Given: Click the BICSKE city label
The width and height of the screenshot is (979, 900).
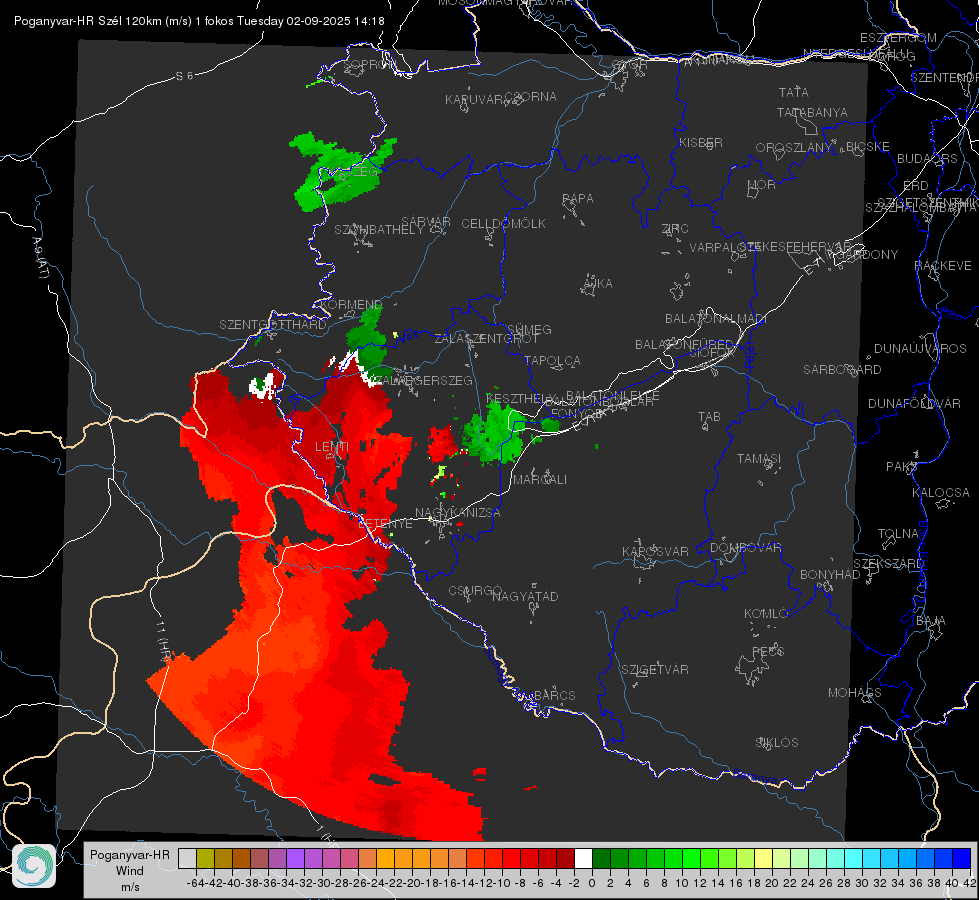Looking at the screenshot, I should pos(868,147).
